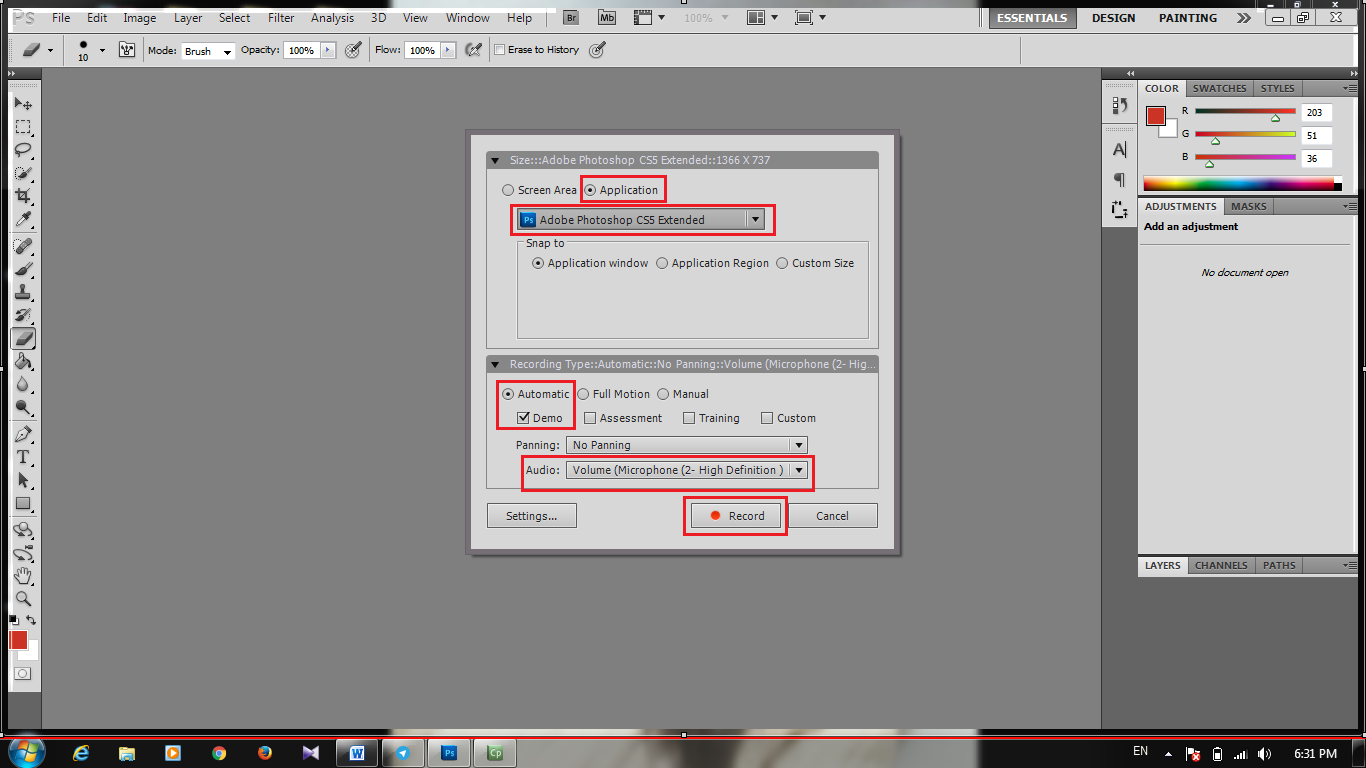Select the Spot Healing Brush tool
Screen dimensions: 1366x768
(23, 246)
